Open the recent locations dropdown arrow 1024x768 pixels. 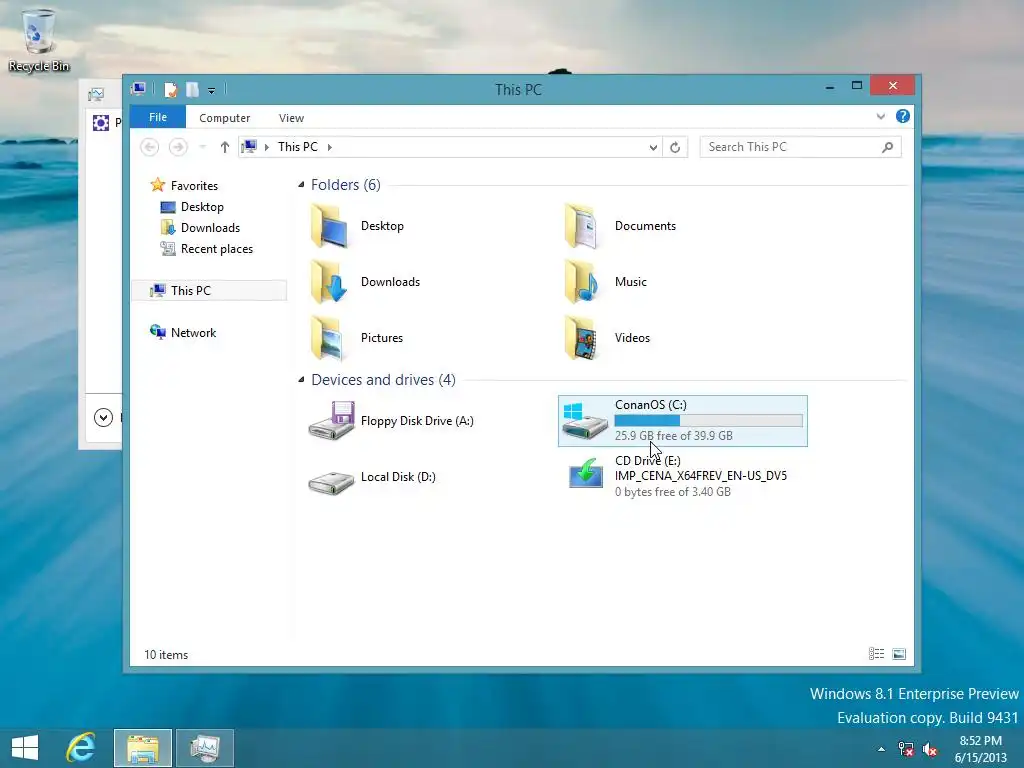tap(202, 147)
